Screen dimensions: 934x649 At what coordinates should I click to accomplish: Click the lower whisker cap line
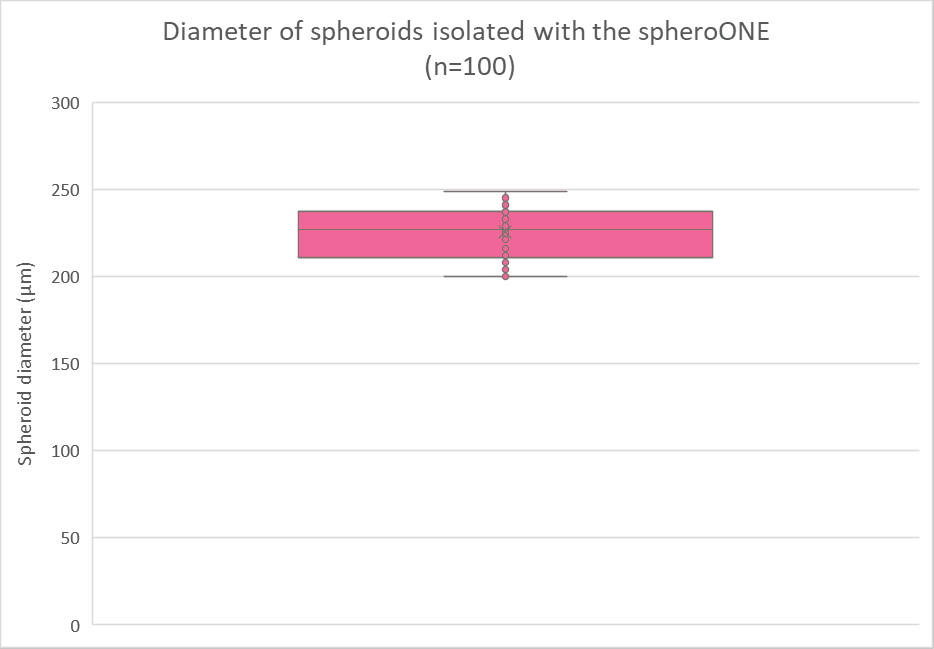[x=540, y=276]
